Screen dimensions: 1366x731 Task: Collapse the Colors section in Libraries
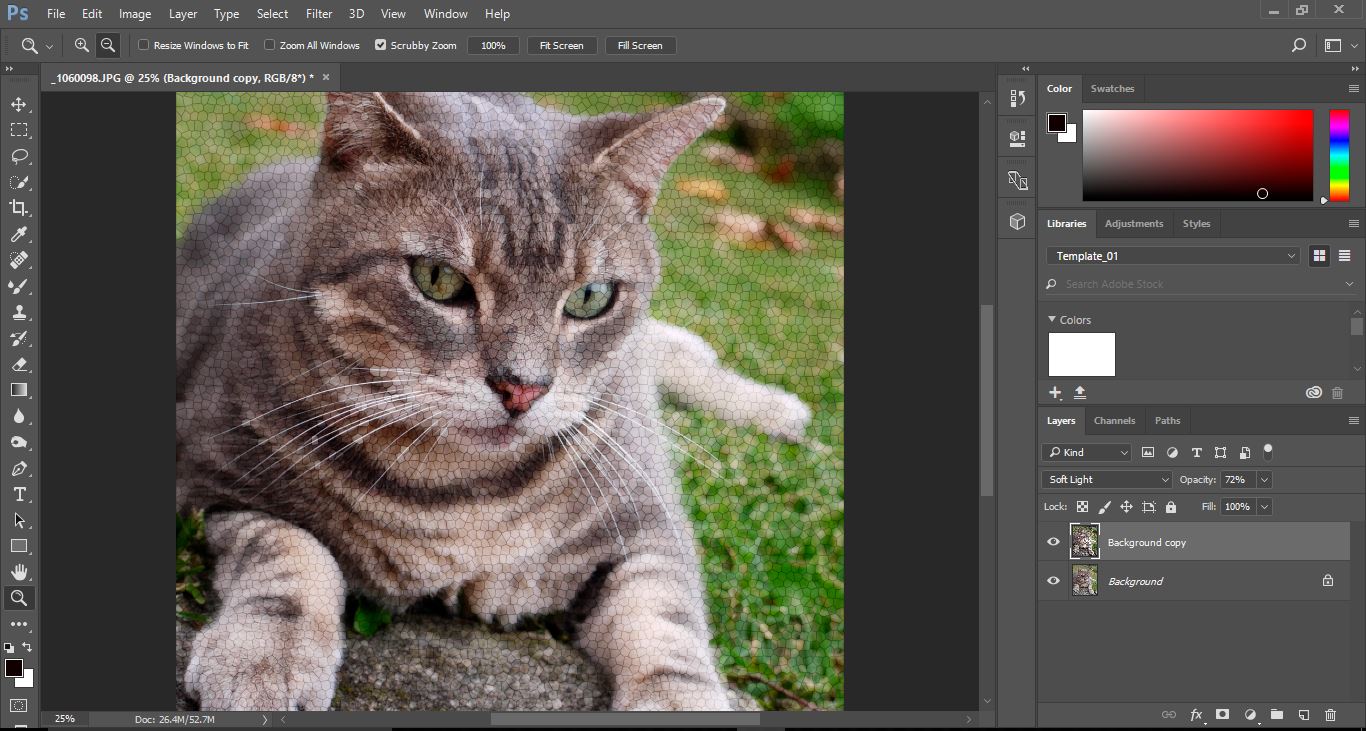(1052, 320)
